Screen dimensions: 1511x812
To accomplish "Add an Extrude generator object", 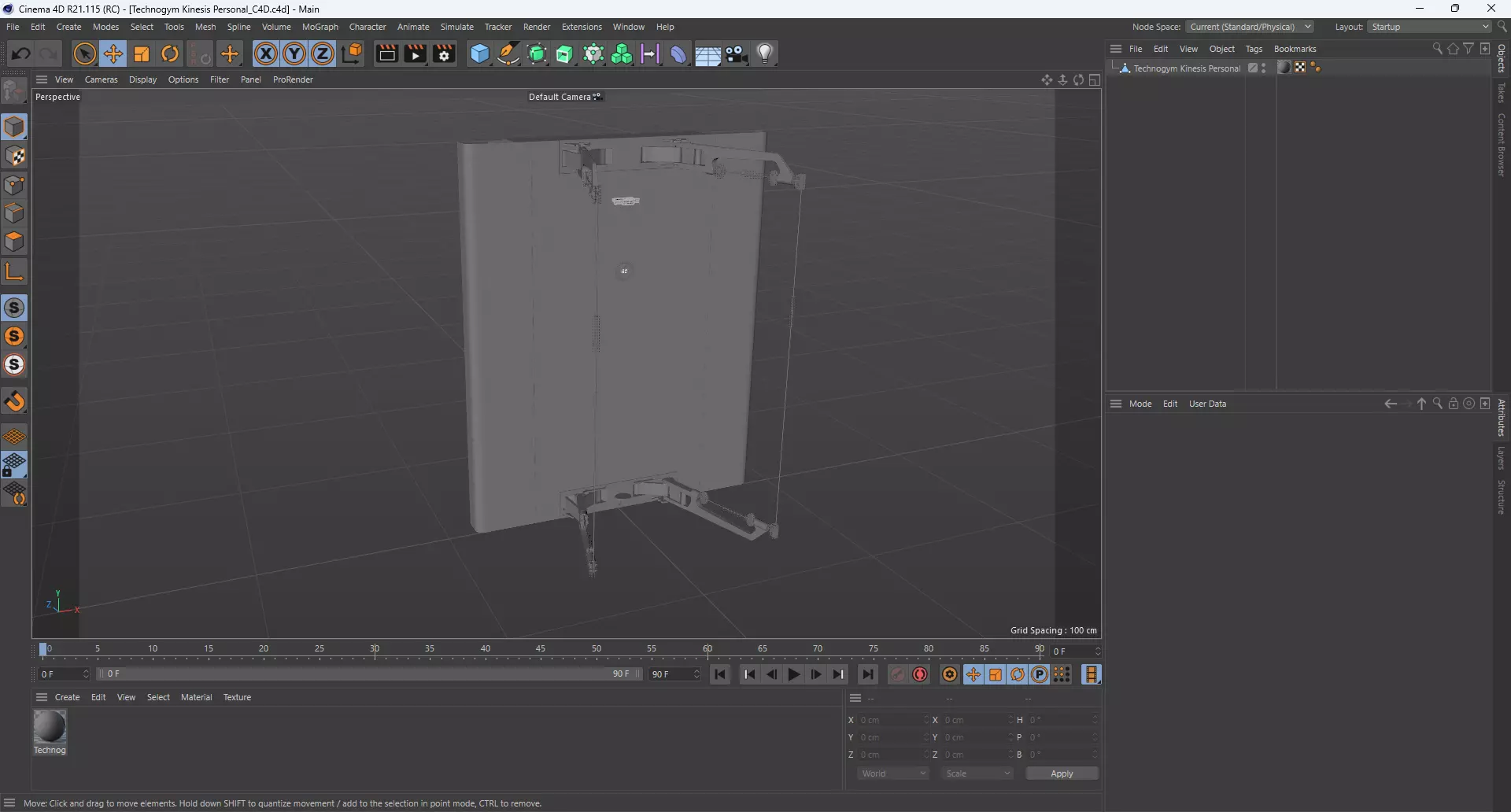I will click(x=565, y=54).
